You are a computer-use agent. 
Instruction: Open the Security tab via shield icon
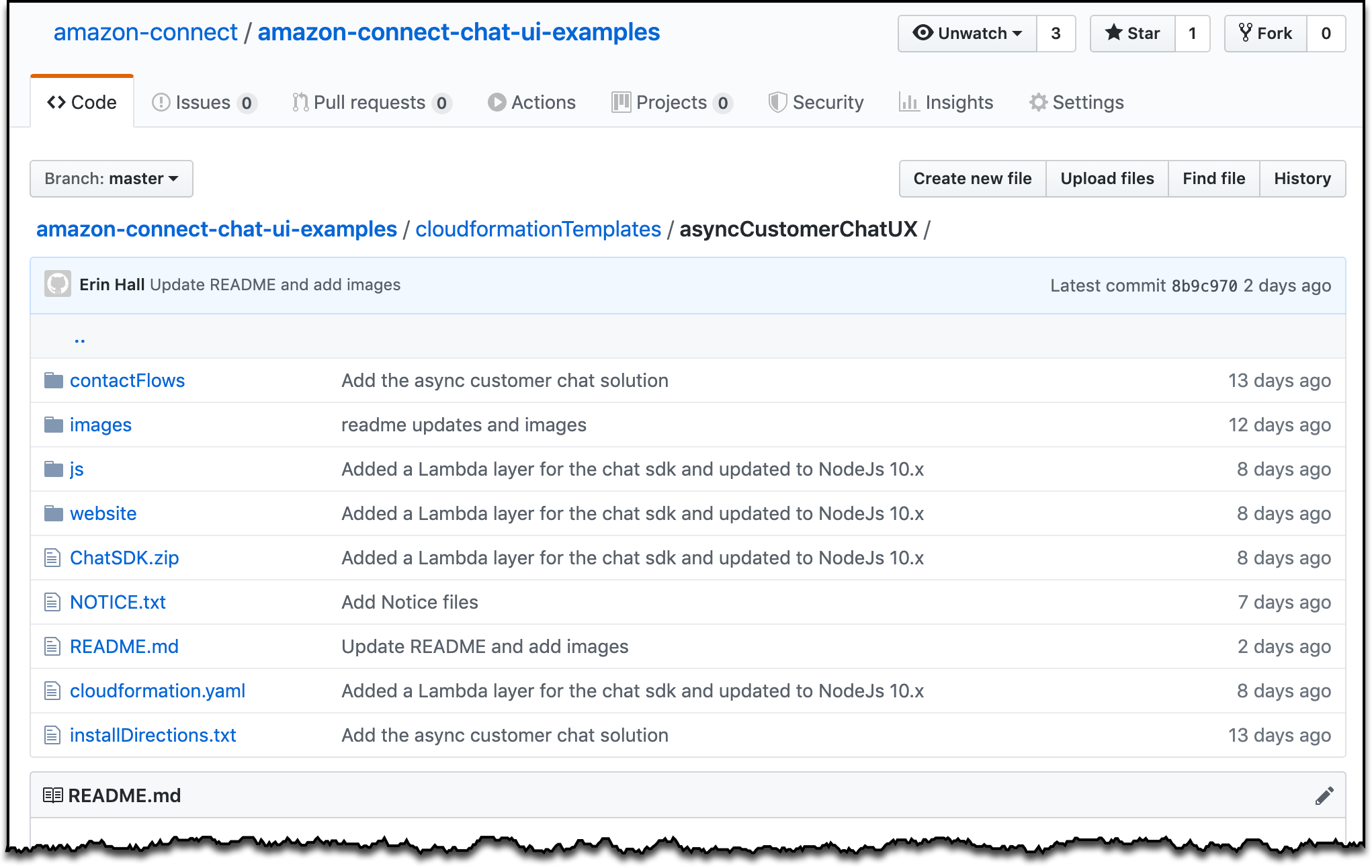pyautogui.click(x=777, y=102)
